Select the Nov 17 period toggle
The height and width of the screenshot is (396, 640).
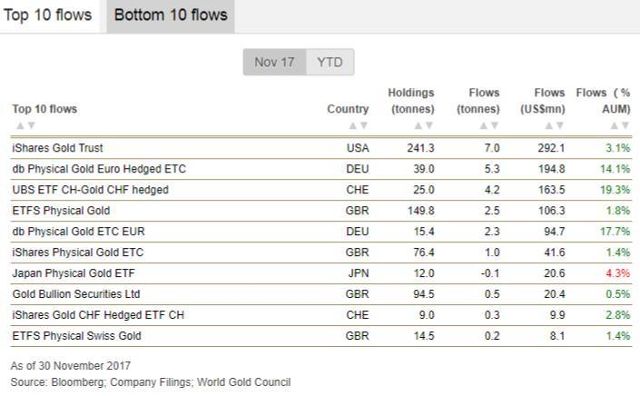point(274,62)
